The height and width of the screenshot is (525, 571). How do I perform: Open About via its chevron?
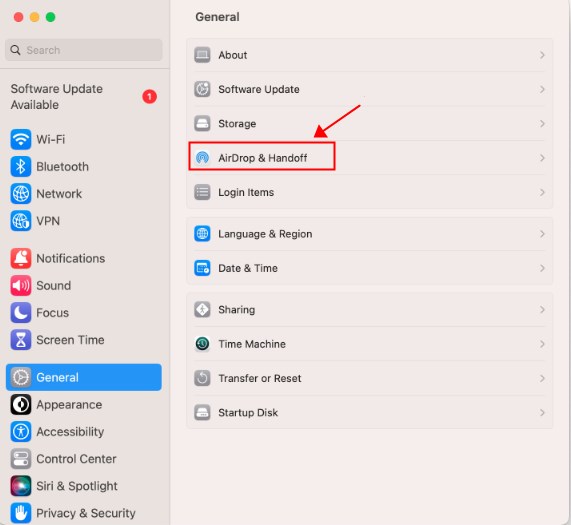(x=542, y=55)
